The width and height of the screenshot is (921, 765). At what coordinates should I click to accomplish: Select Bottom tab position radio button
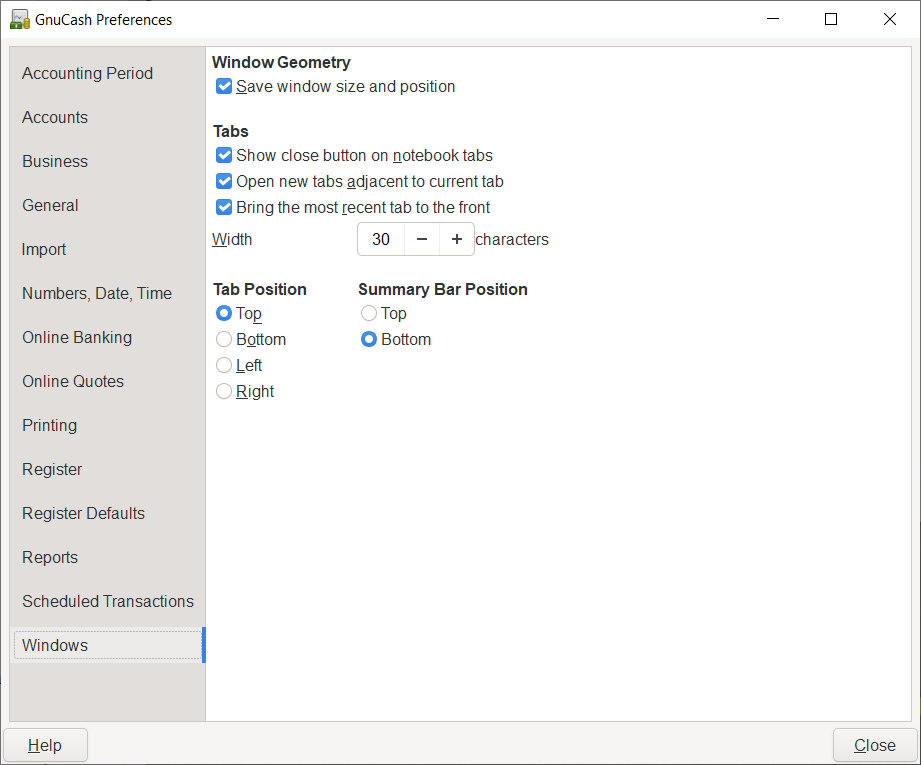pyautogui.click(x=224, y=340)
